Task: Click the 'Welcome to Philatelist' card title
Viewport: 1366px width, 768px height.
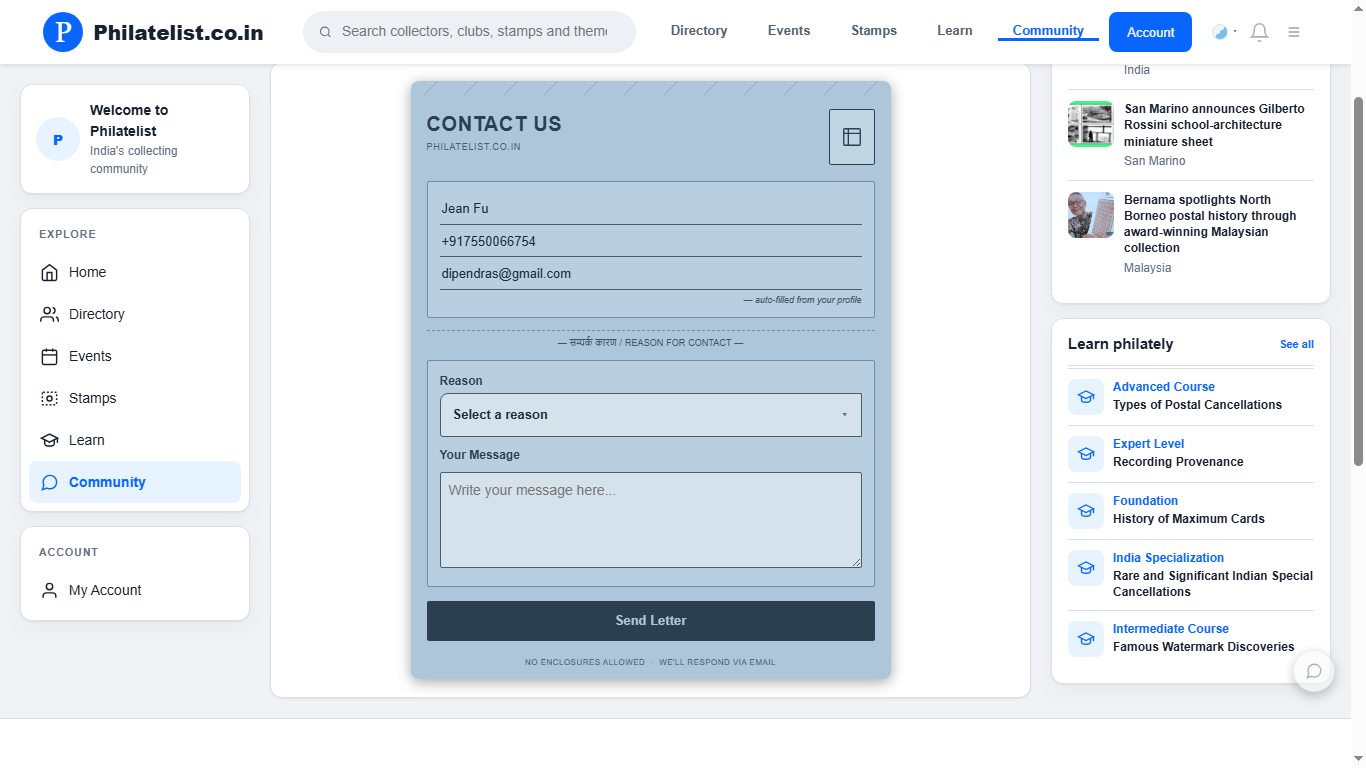Action: [129, 121]
